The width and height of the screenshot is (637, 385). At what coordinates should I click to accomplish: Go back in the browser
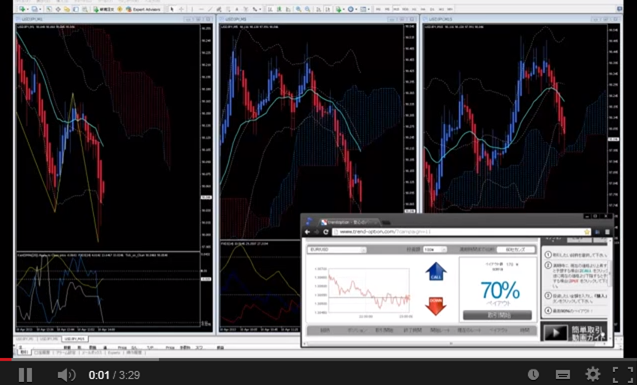click(x=308, y=232)
